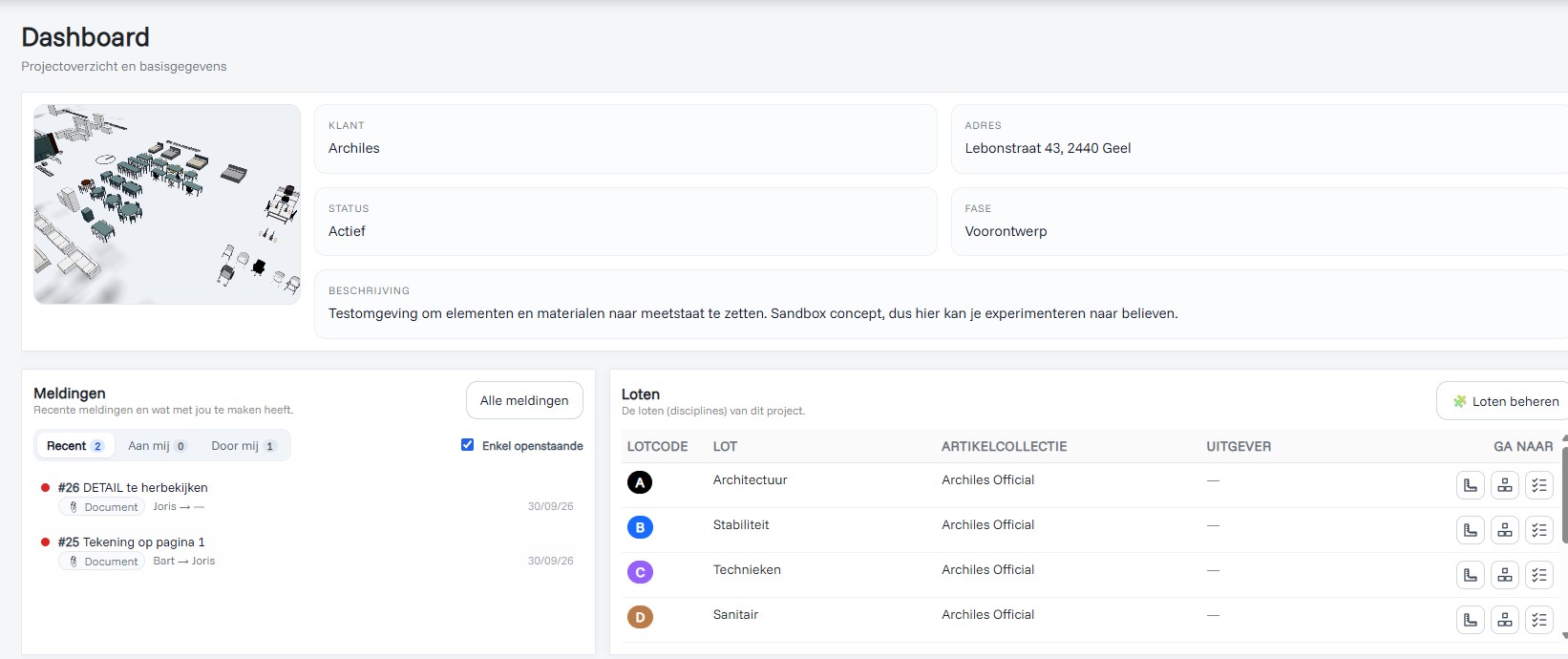Click the LOT column header
Screen dimensions: 1568x659
pyautogui.click(x=725, y=446)
